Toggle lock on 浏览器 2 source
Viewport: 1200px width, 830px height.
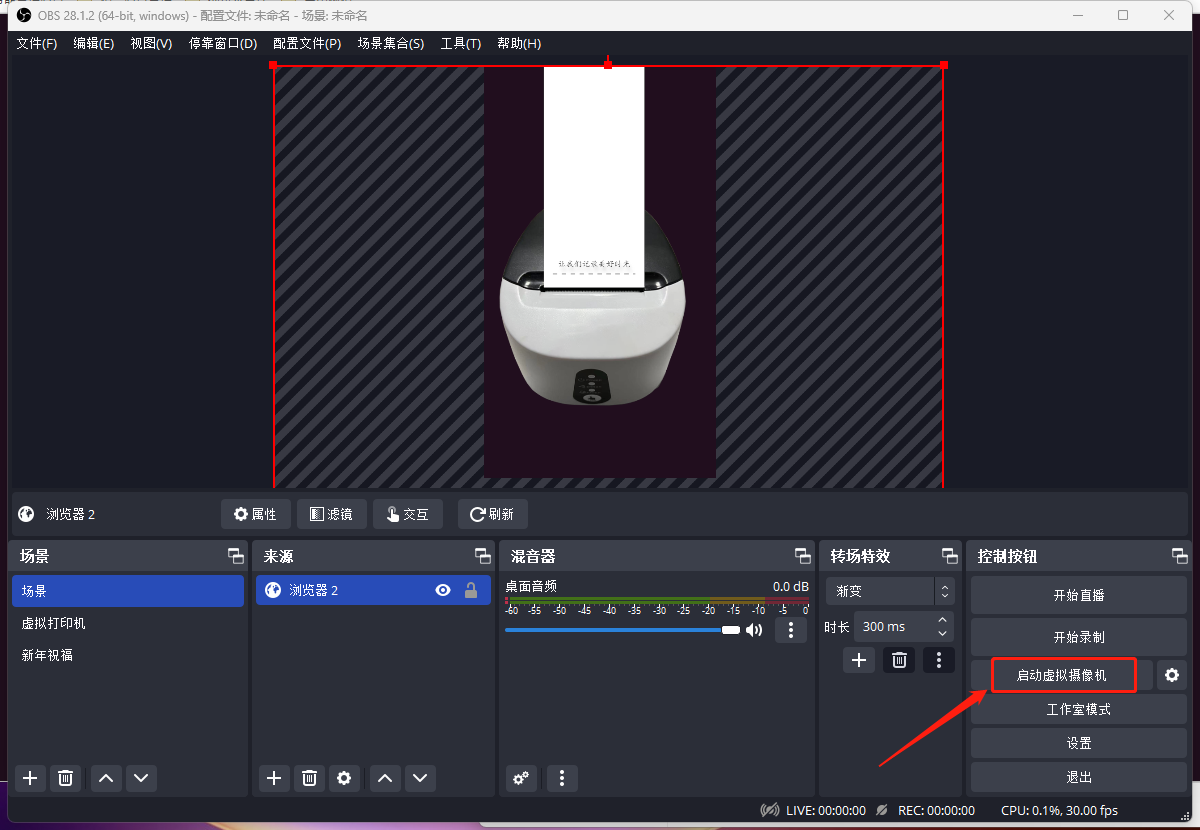tap(470, 591)
